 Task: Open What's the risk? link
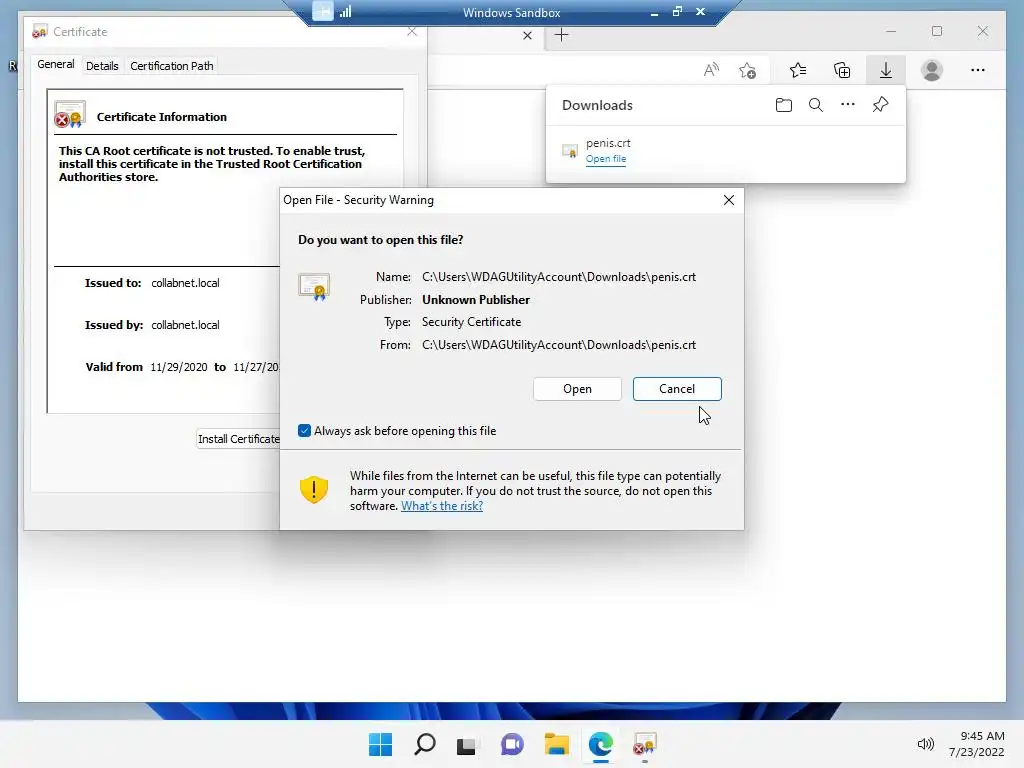tap(442, 506)
